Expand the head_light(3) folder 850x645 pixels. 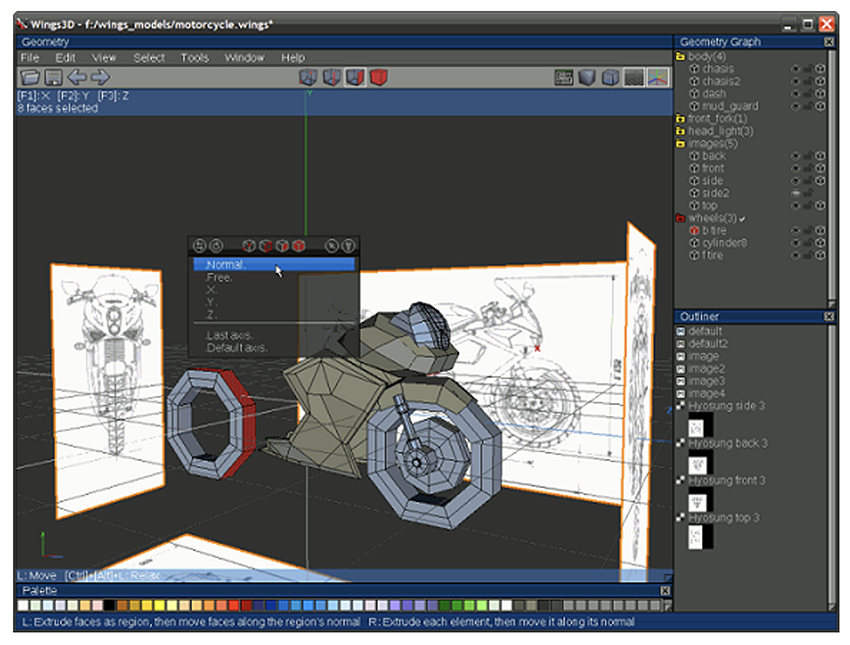[x=681, y=131]
